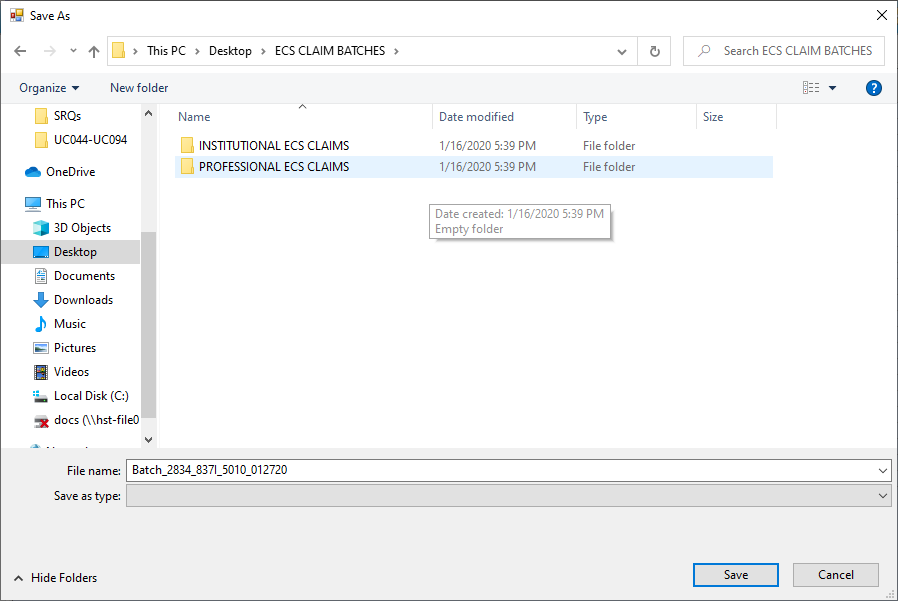
Task: Refresh the ECS CLAIM BATCHES folder
Action: point(654,51)
